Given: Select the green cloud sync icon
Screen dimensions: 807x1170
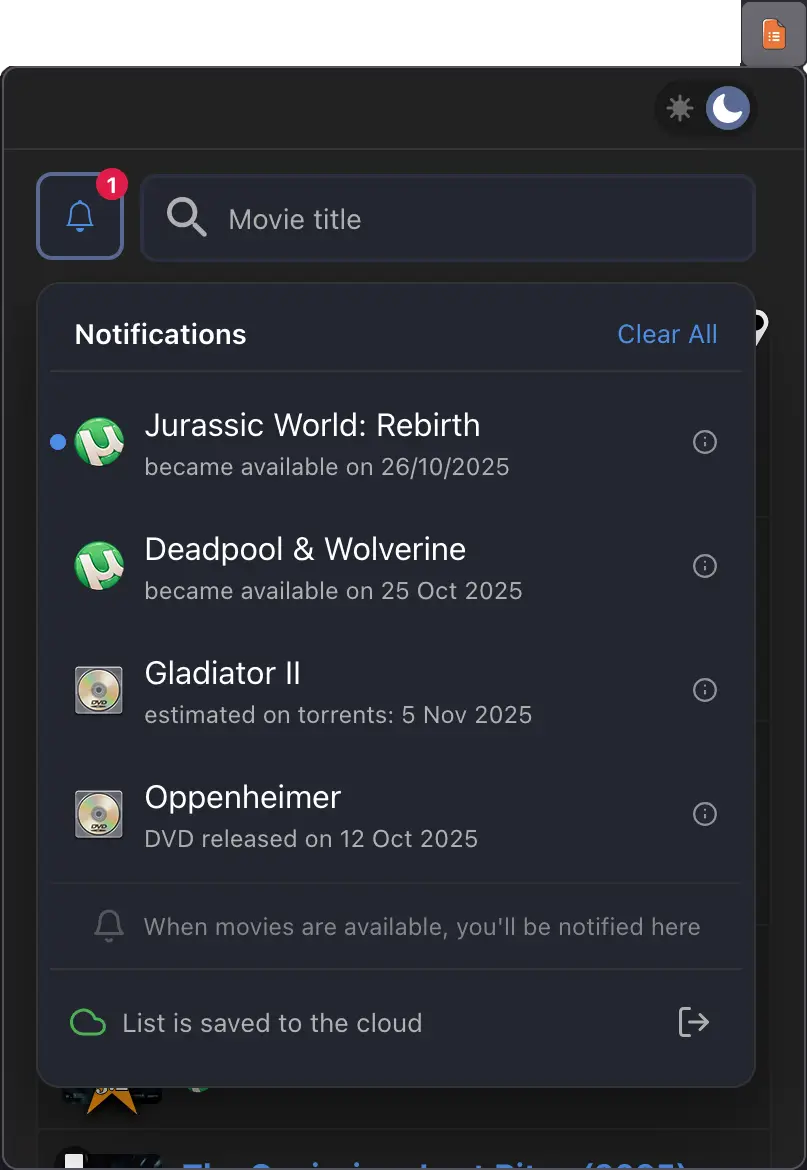Looking at the screenshot, I should pyautogui.click(x=87, y=1022).
